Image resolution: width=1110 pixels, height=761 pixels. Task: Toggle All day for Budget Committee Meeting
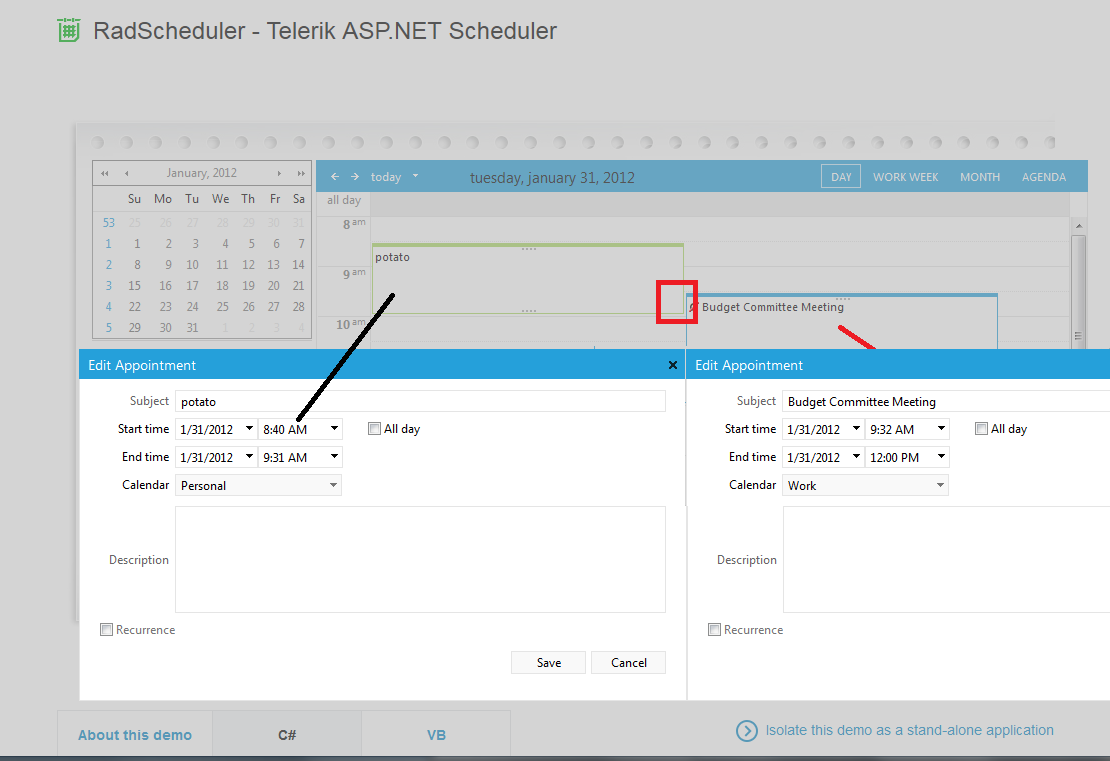pos(981,428)
